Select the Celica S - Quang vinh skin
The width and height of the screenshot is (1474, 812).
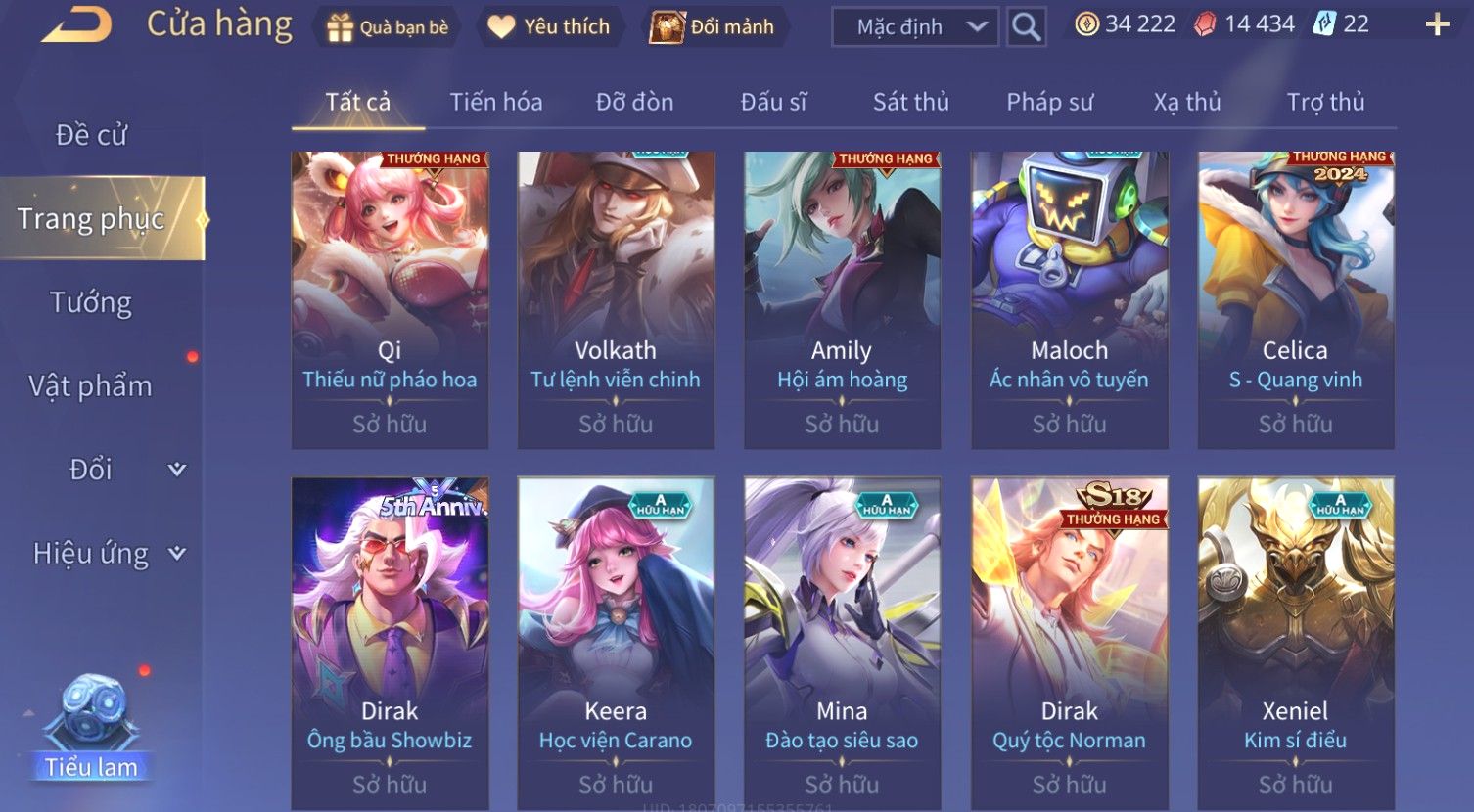tap(1296, 300)
